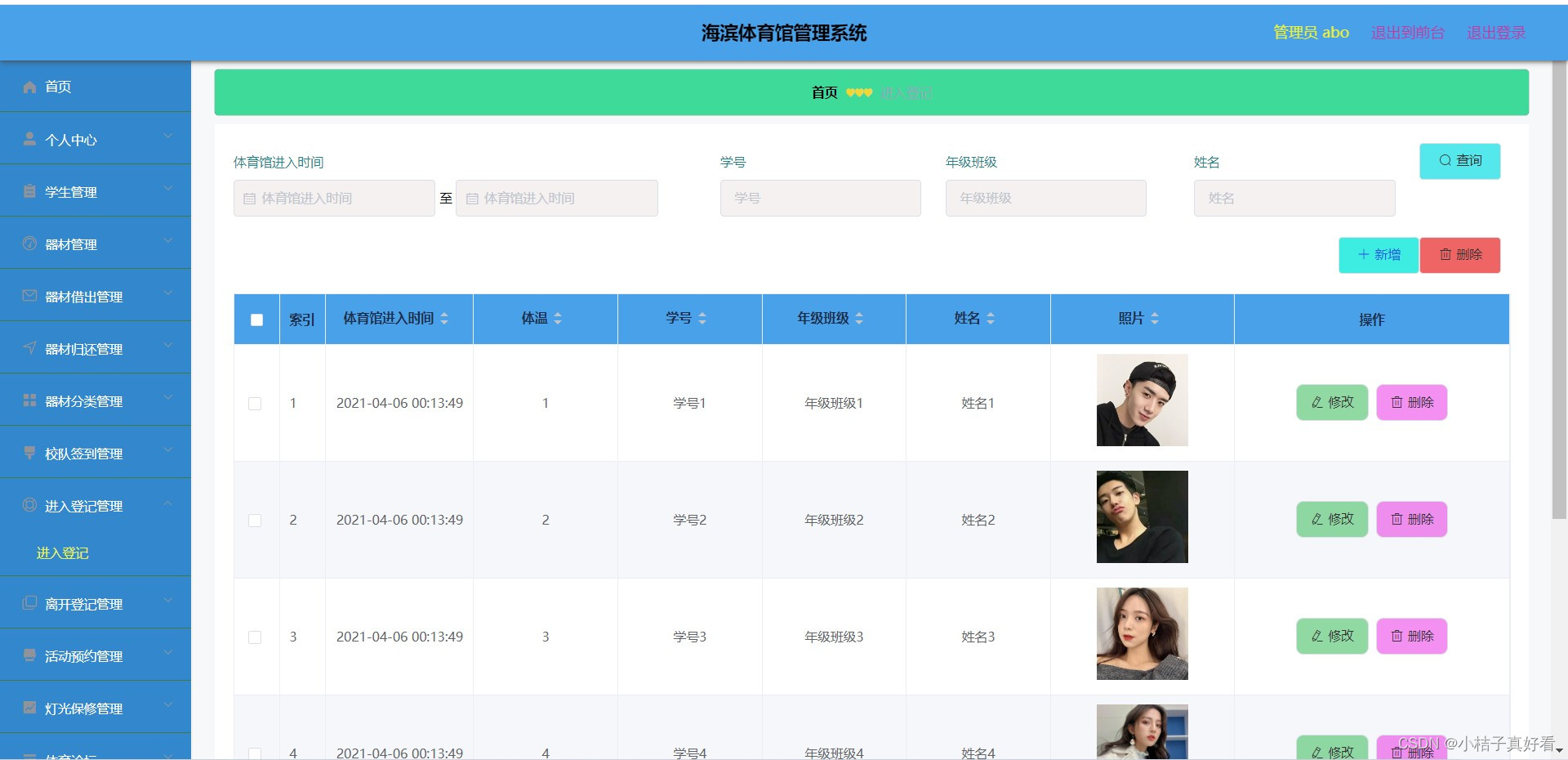Screen dimensions: 1568x760
Task: Click the 器材归还管理 send icon
Action: [29, 348]
